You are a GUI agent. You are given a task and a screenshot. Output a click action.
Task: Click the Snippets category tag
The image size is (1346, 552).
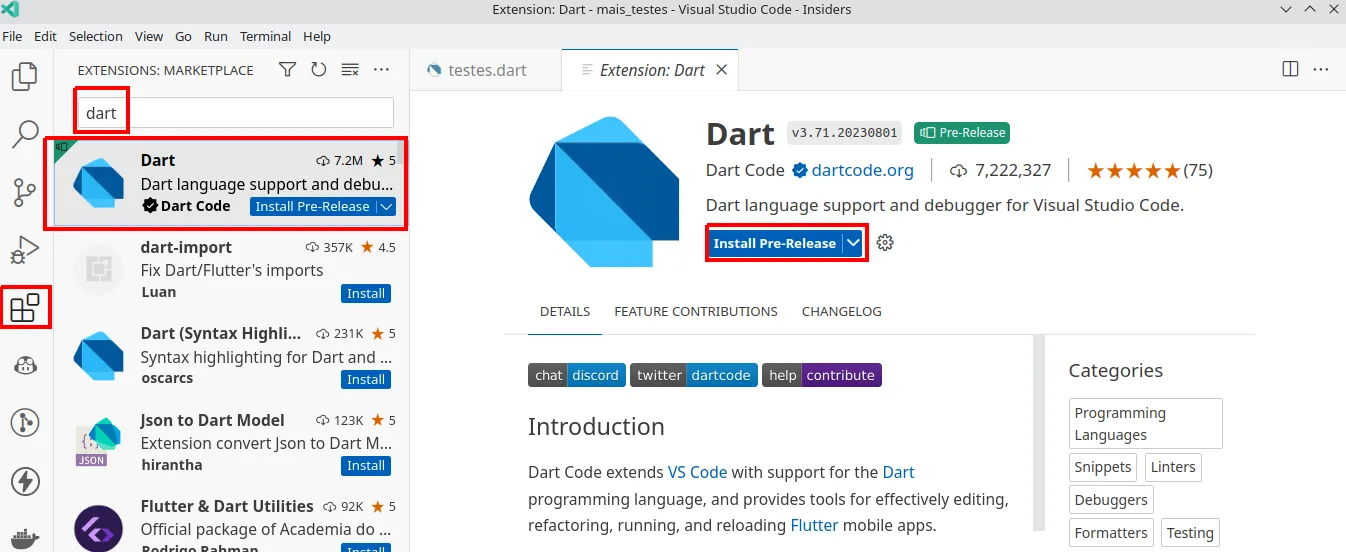point(1103,467)
